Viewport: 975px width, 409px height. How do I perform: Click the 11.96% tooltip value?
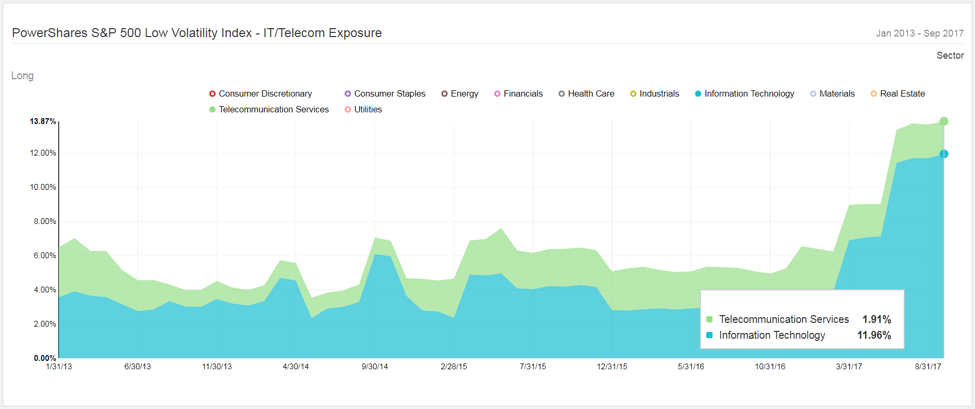pyautogui.click(x=874, y=336)
